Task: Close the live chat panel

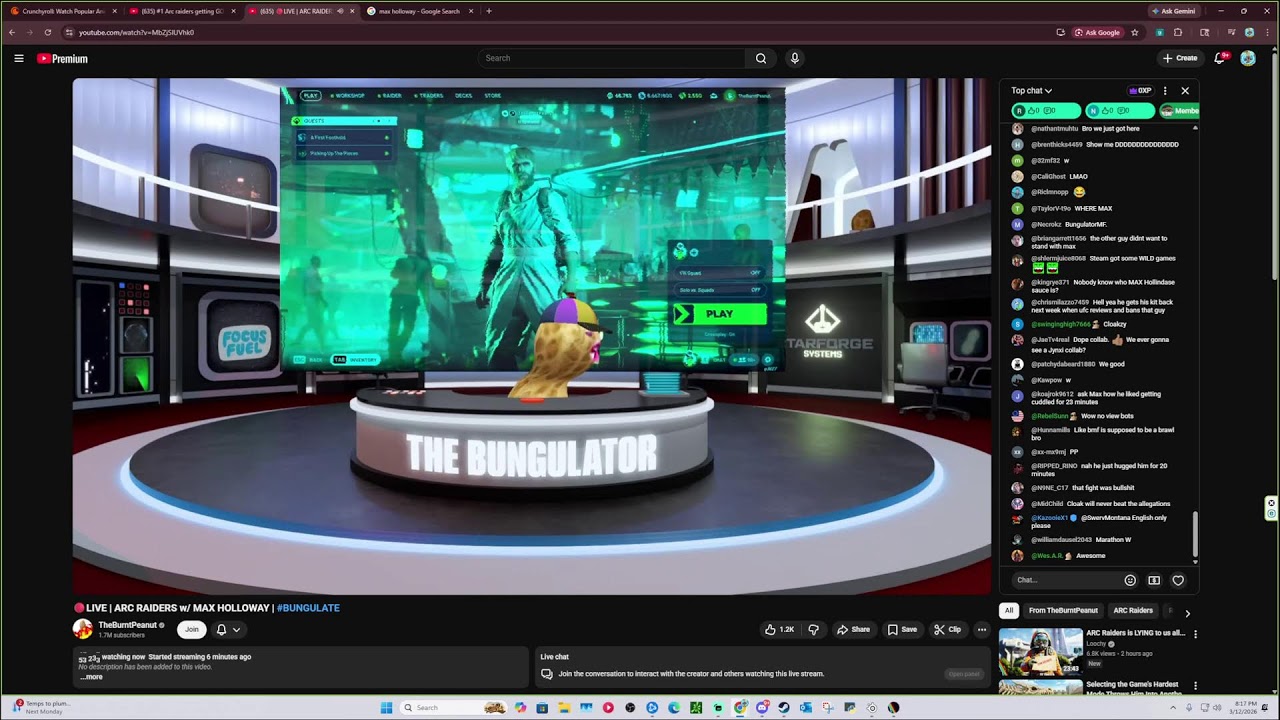Action: click(1185, 91)
